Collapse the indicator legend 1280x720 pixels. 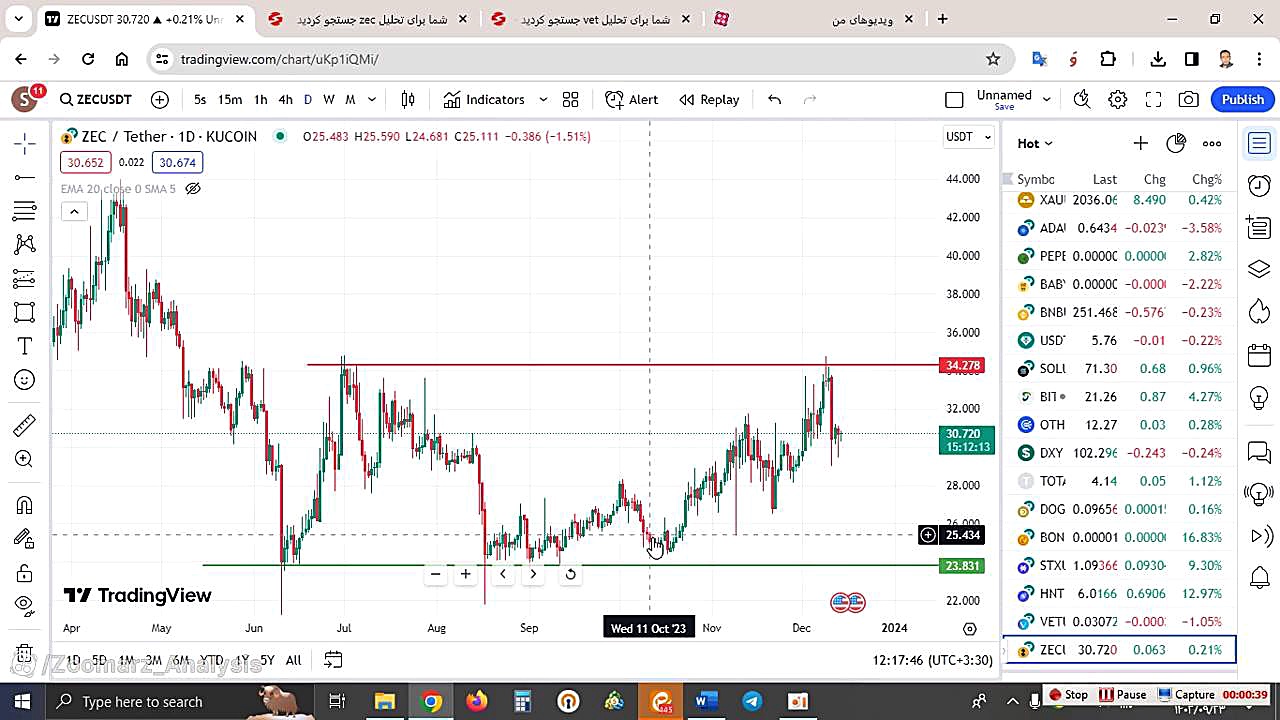pos(74,211)
